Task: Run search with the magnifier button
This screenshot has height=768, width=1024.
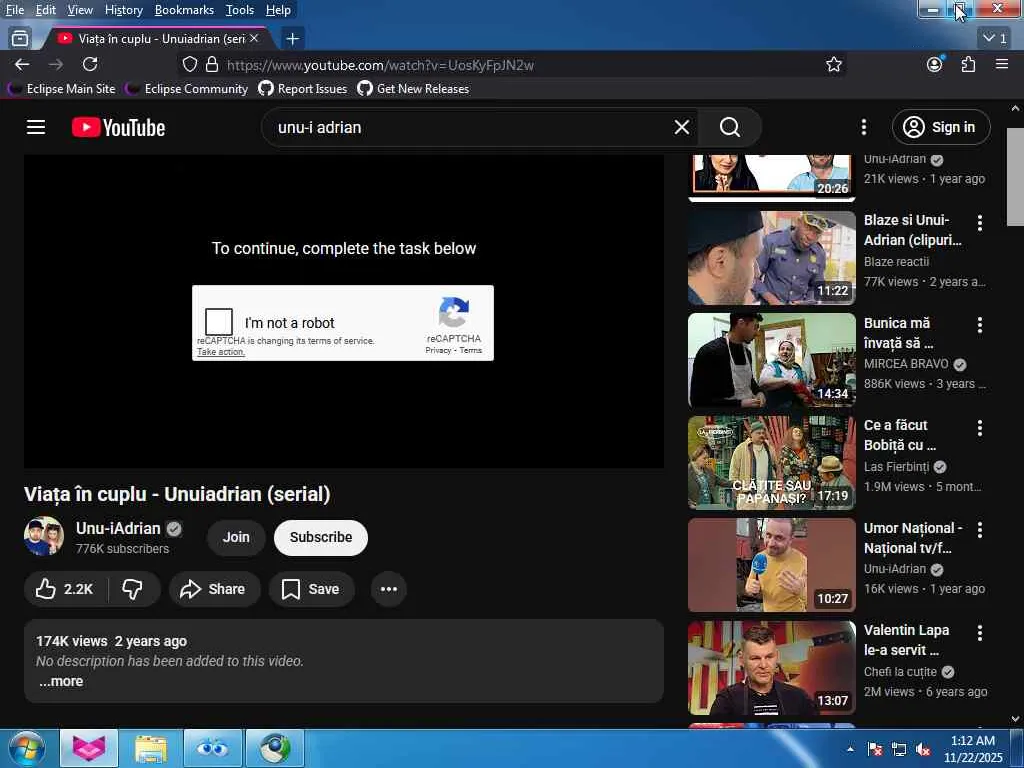Action: click(729, 127)
